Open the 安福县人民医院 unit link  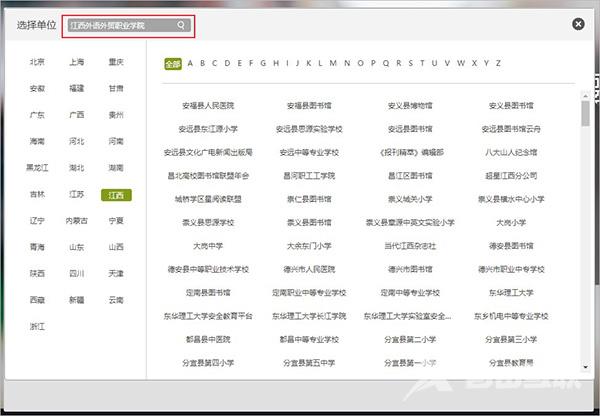pos(207,105)
